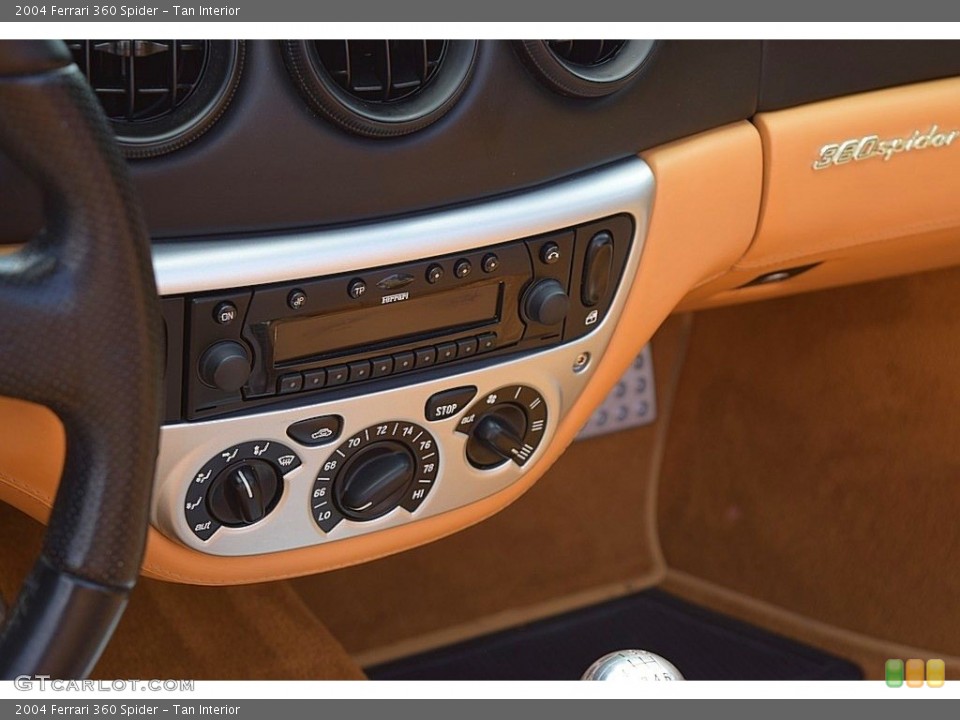Click the chrome gear shift knob
This screenshot has height=720, width=960.
pyautogui.click(x=632, y=666)
